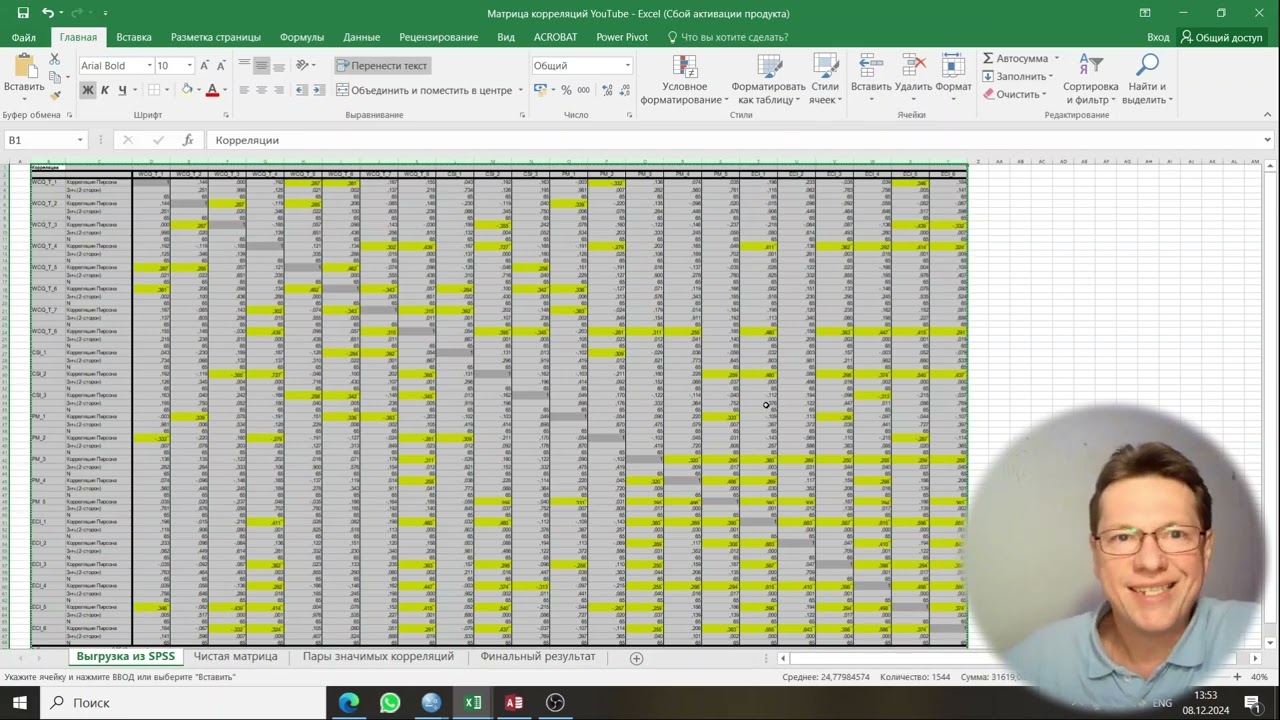Click the Copy icon in clipboard group
Screen dimensions: 1280x720
click(x=54, y=77)
